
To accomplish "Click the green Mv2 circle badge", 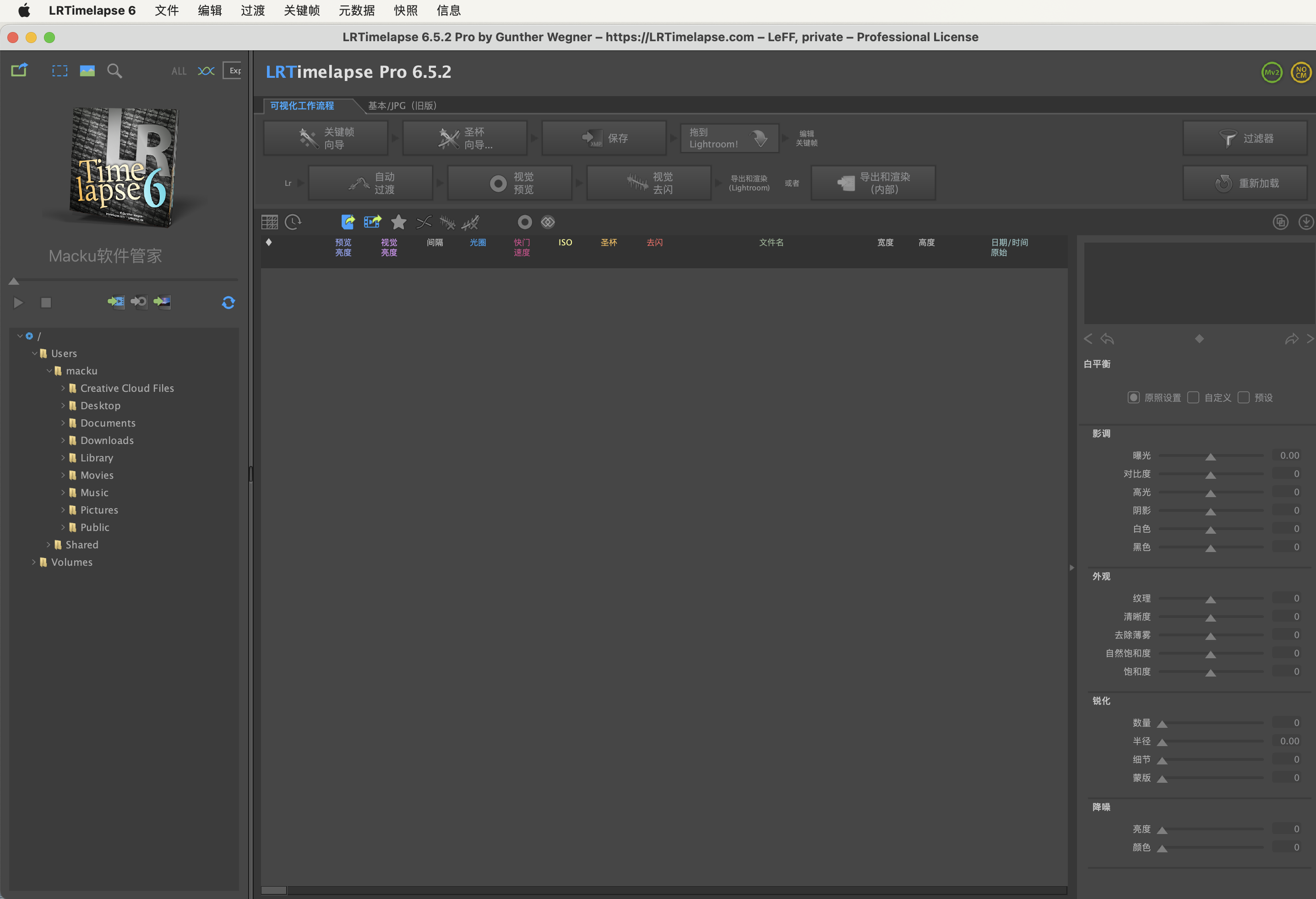I will click(1272, 72).
